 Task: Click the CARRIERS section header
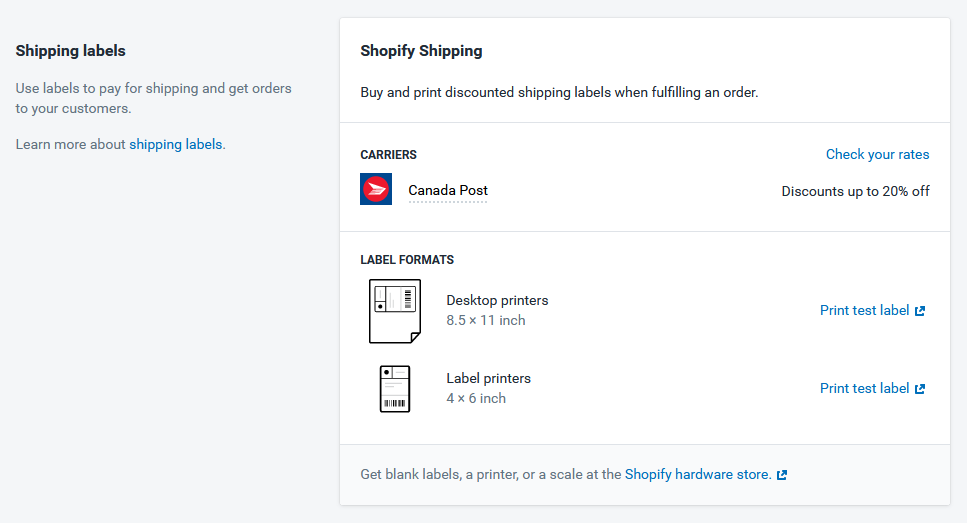(x=389, y=155)
